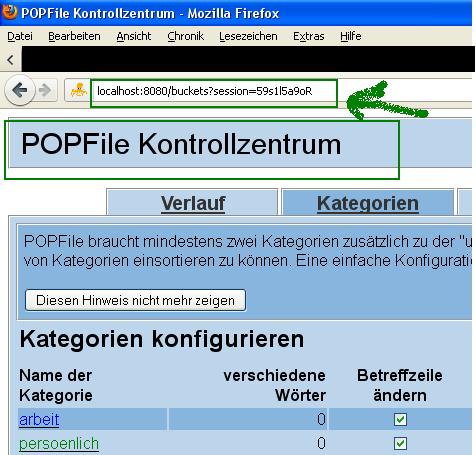Click the word count 0 in the persoenlich row
The height and width of the screenshot is (455, 476).
tap(321, 443)
